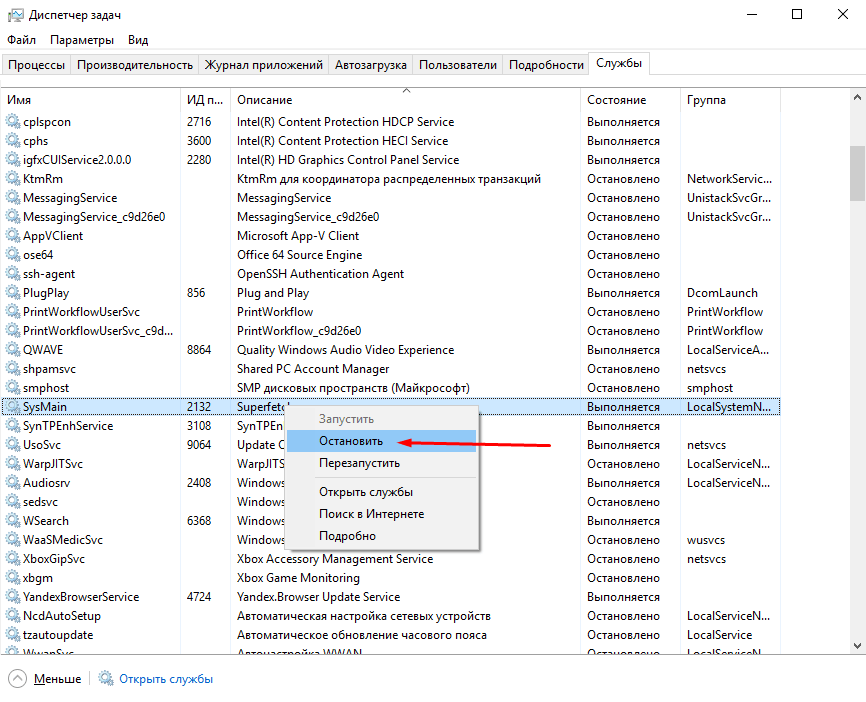Sort by the Описание column header

pyautogui.click(x=405, y=99)
